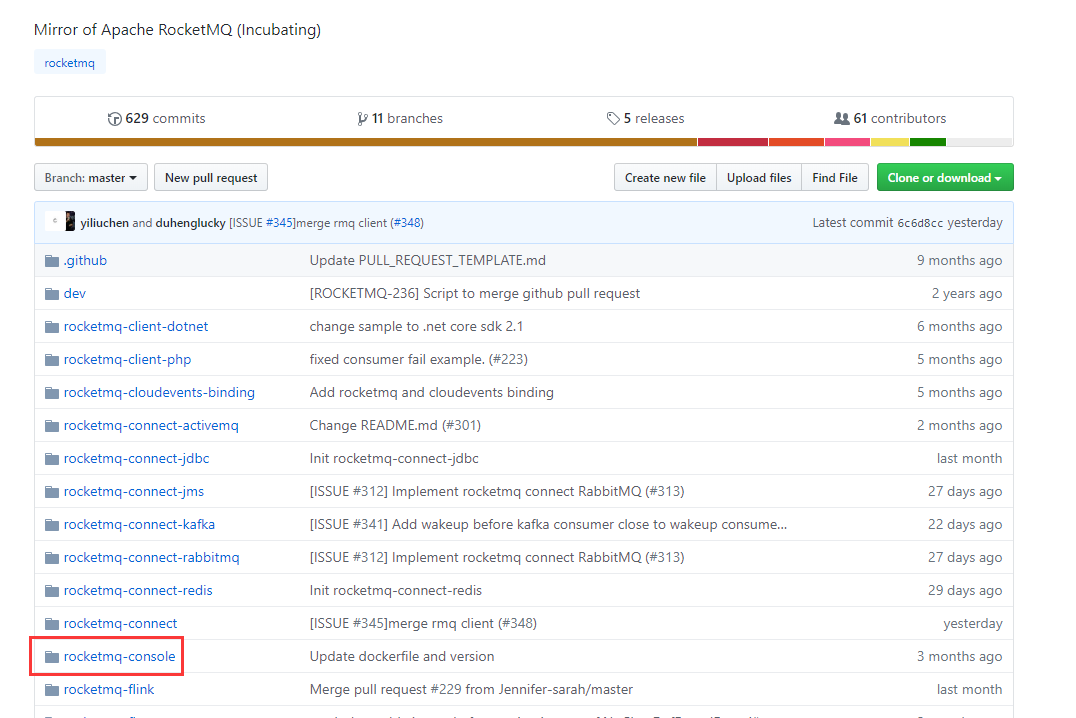Click the Find File button
1076x718 pixels.
[835, 178]
